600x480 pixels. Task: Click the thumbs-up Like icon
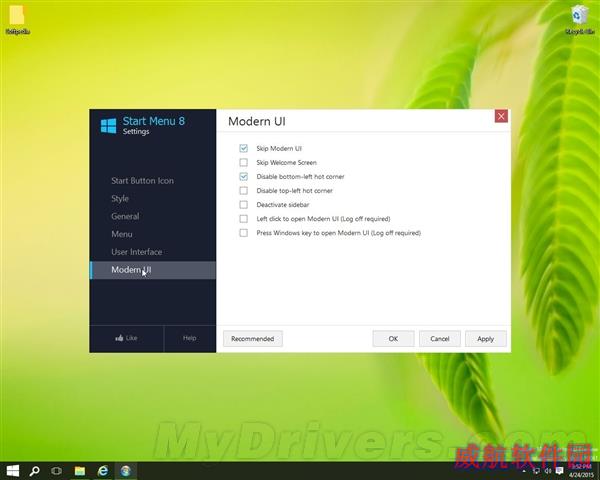[119, 338]
